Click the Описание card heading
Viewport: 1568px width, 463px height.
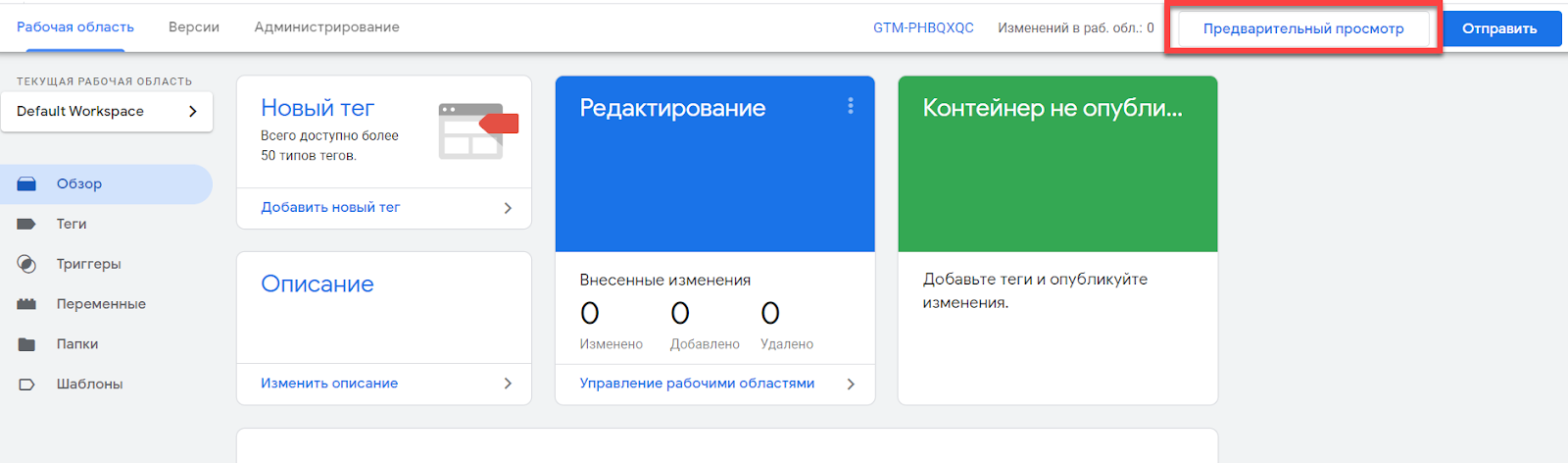click(318, 283)
